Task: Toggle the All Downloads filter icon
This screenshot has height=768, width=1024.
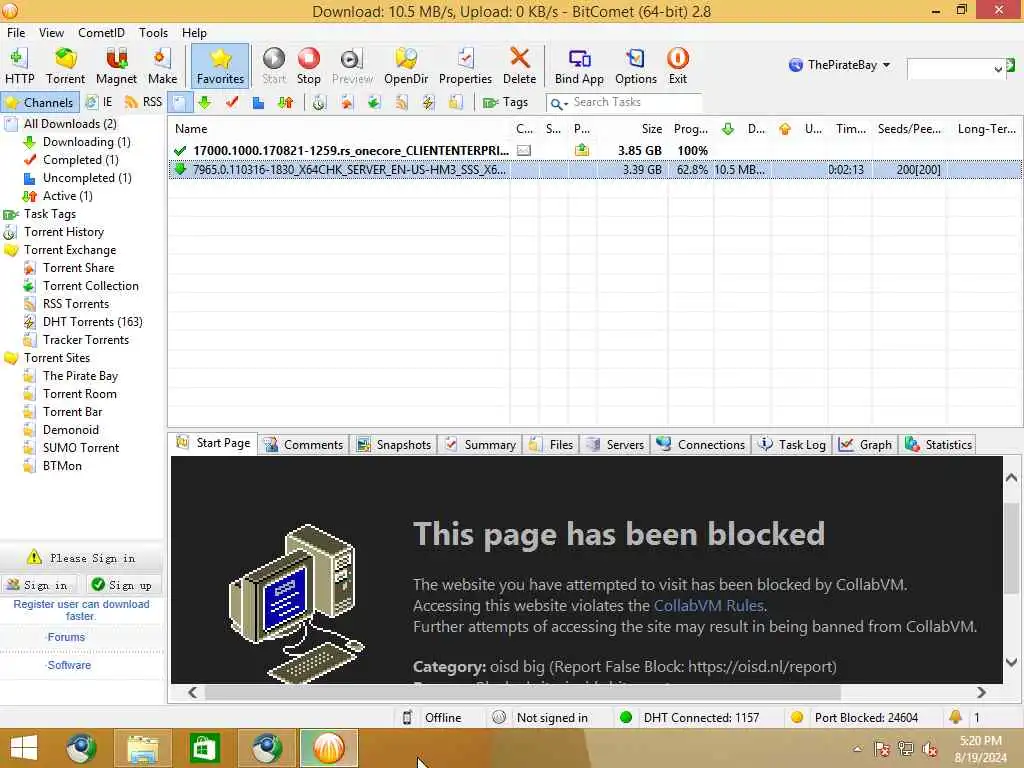Action: click(180, 103)
